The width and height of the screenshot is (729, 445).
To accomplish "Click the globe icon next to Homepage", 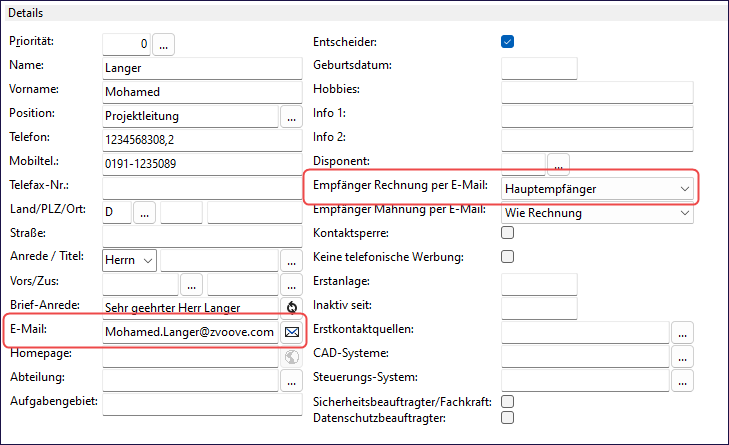I will coord(292,357).
